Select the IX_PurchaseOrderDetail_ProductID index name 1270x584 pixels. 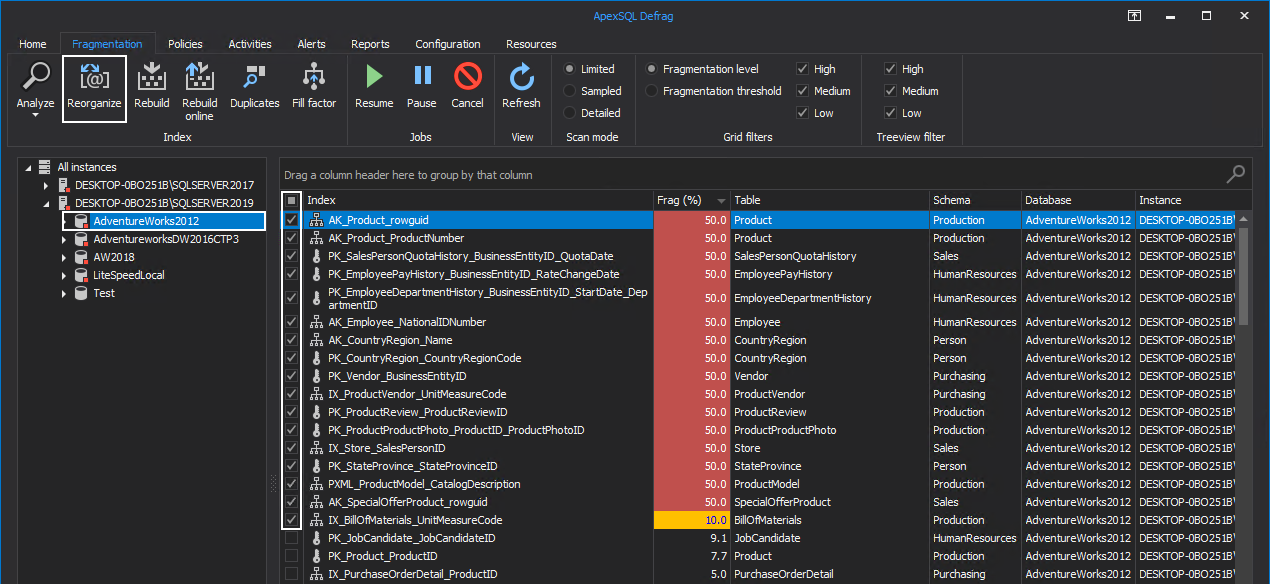412,574
